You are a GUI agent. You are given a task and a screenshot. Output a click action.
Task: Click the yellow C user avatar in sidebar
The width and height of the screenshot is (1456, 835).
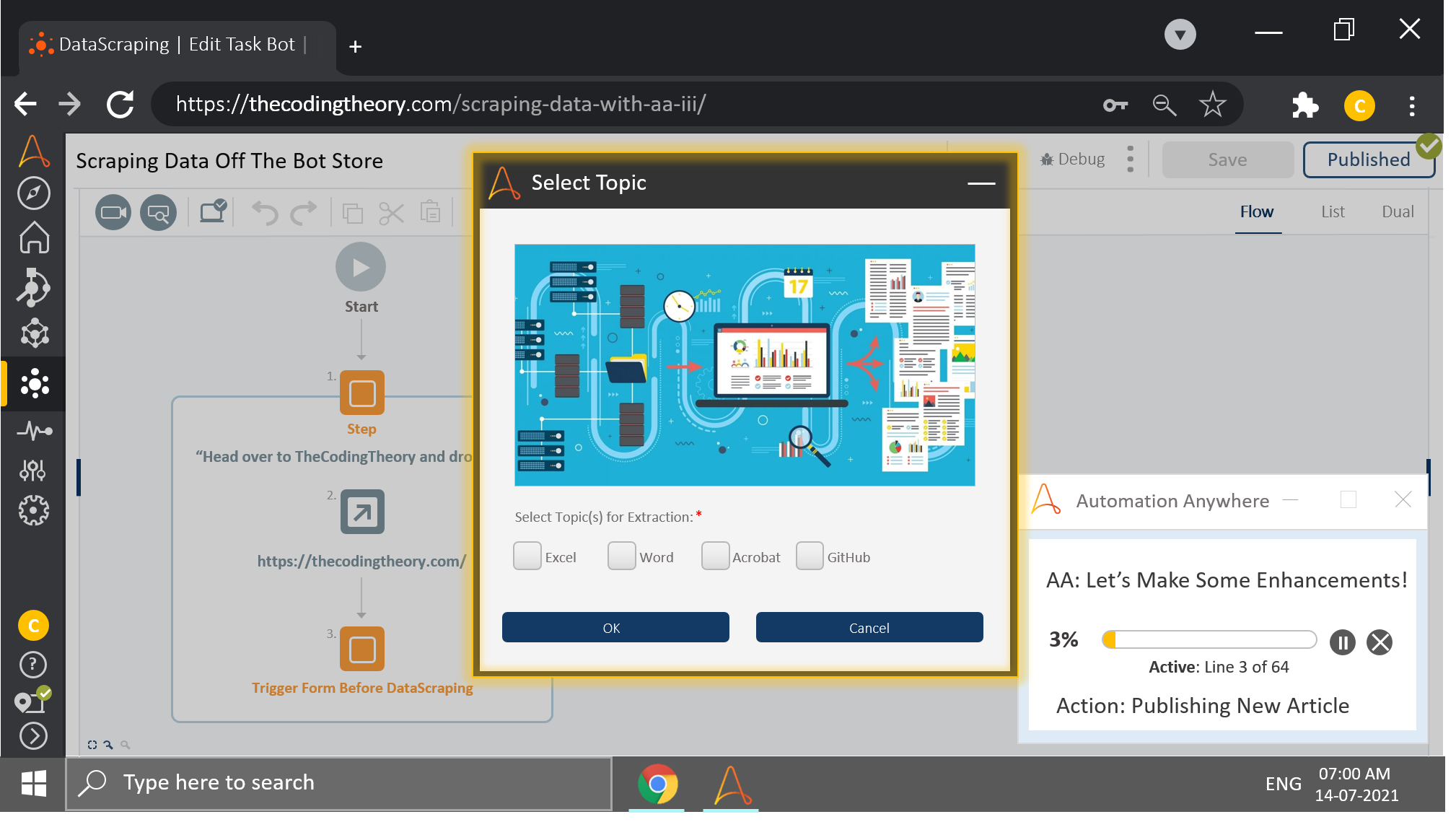(33, 626)
